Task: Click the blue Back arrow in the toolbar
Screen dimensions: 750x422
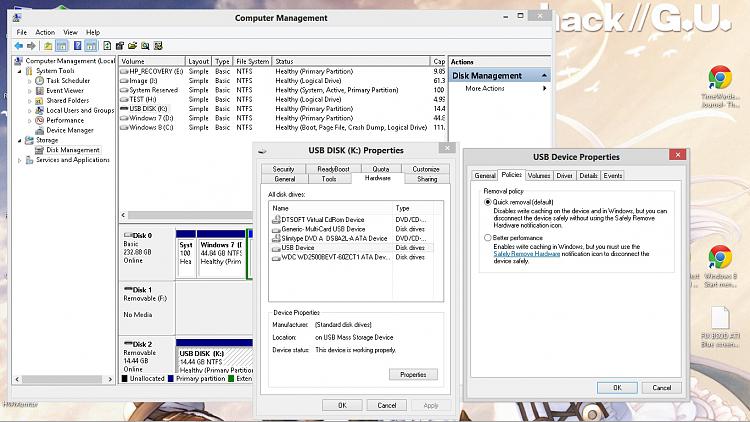Action: tap(19, 46)
